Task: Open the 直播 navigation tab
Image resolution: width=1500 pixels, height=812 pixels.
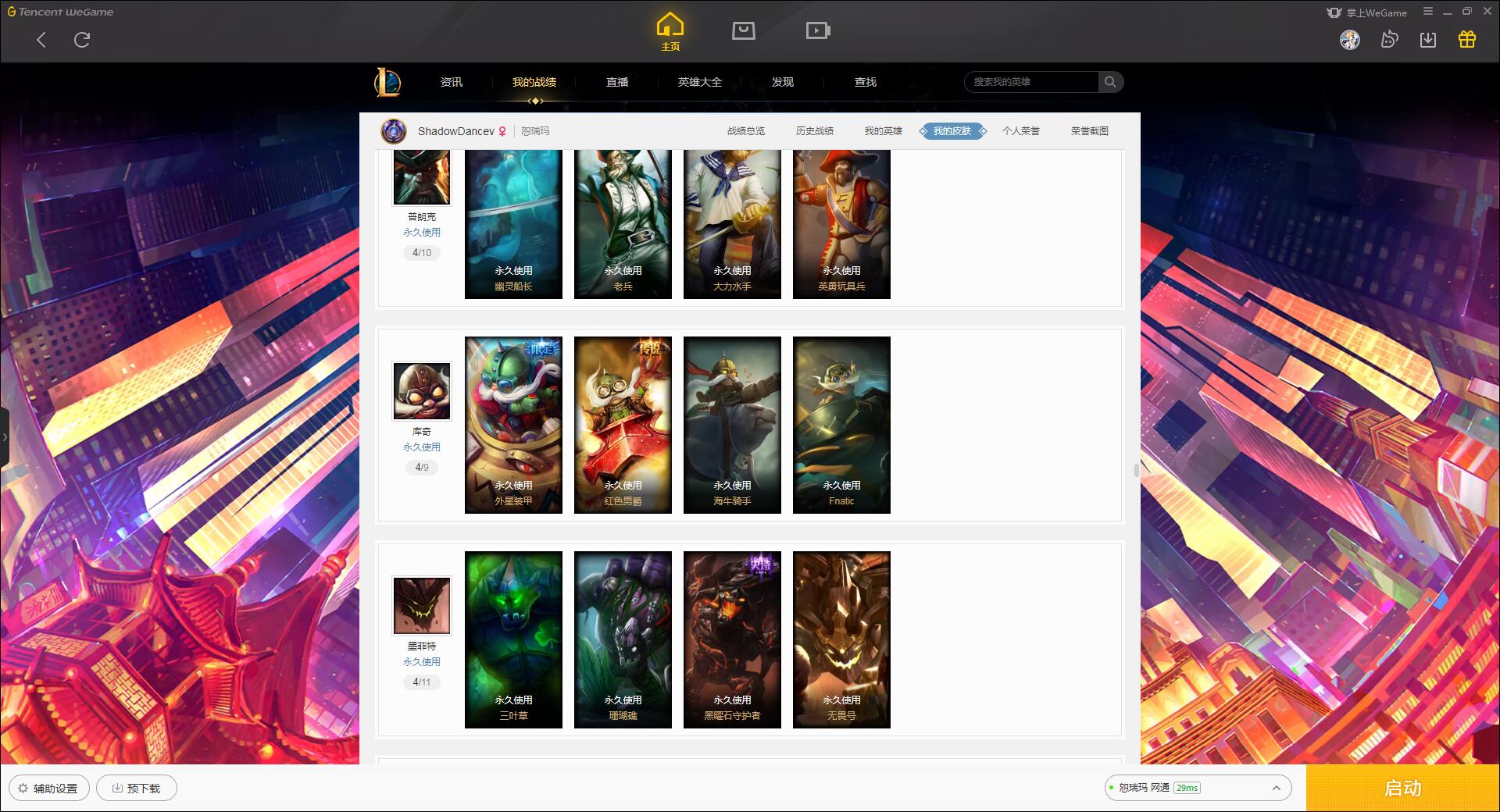Action: point(617,82)
